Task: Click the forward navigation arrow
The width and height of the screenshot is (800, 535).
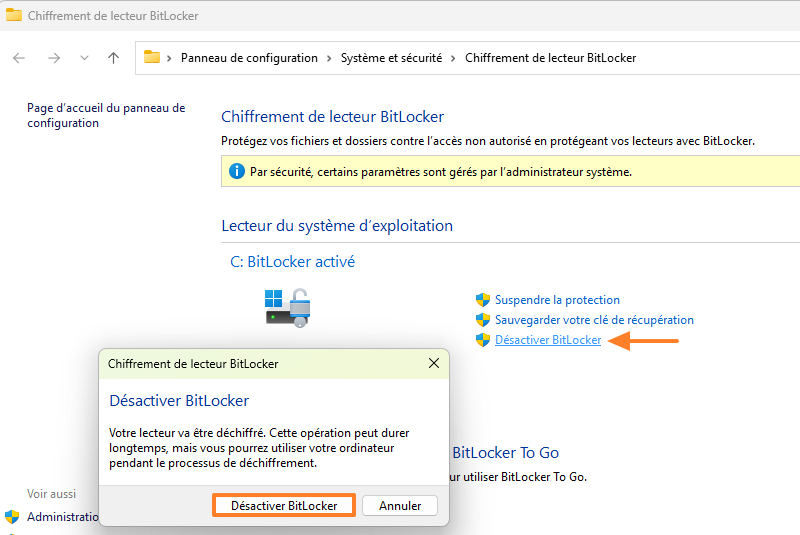Action: (x=53, y=58)
